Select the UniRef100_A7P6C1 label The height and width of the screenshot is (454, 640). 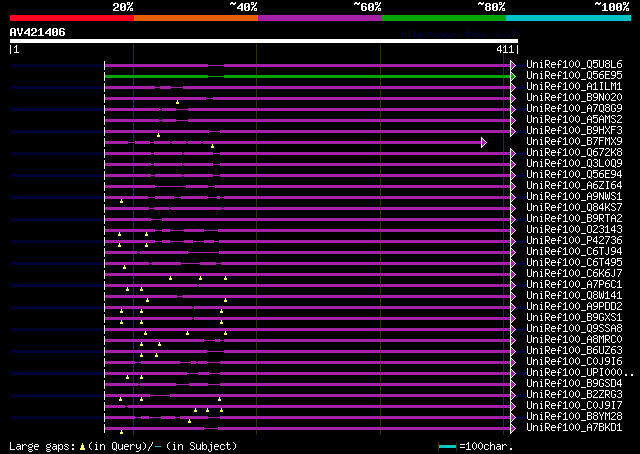tap(574, 285)
